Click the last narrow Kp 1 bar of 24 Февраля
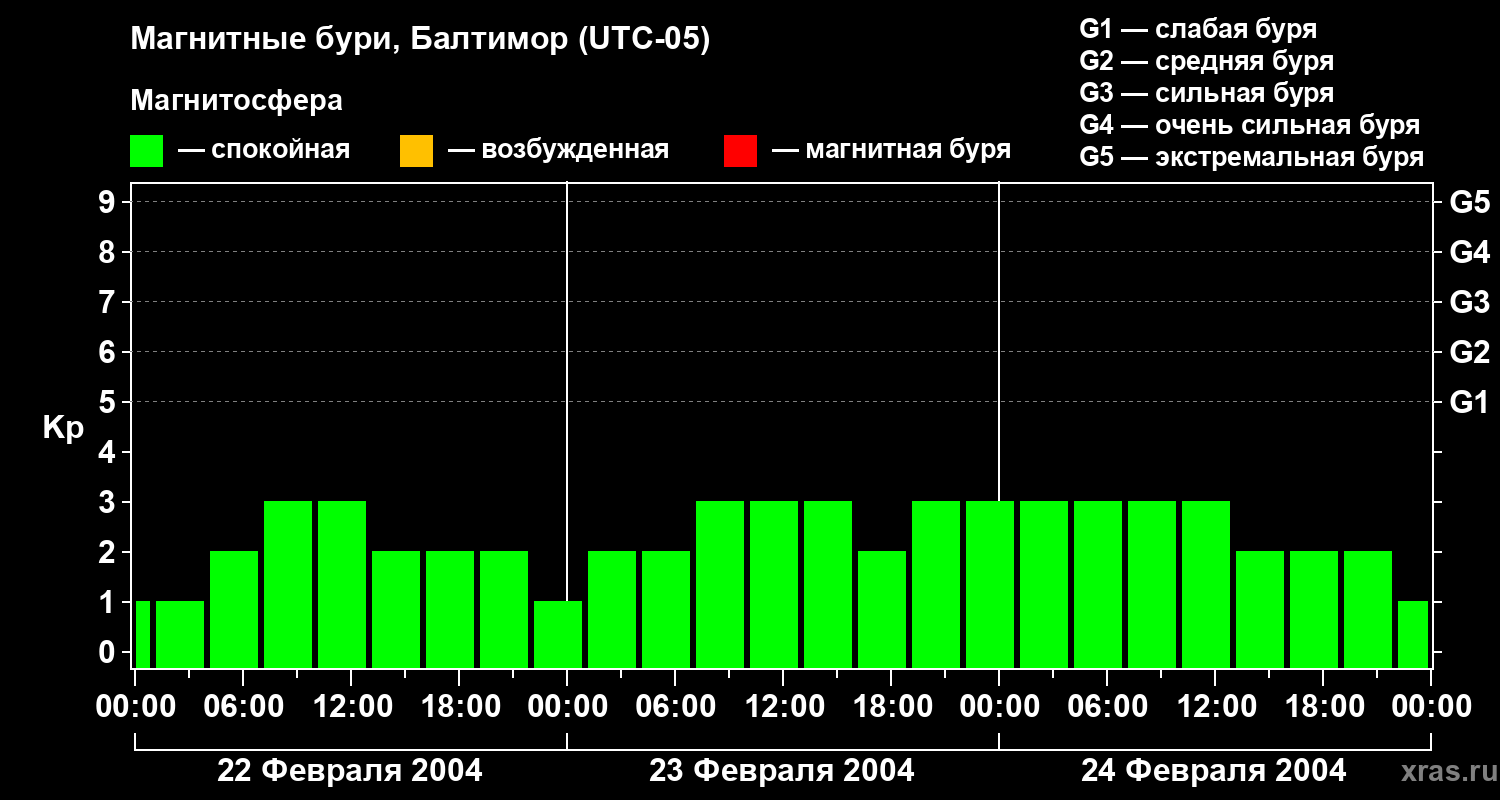The width and height of the screenshot is (1500, 800). (1413, 634)
